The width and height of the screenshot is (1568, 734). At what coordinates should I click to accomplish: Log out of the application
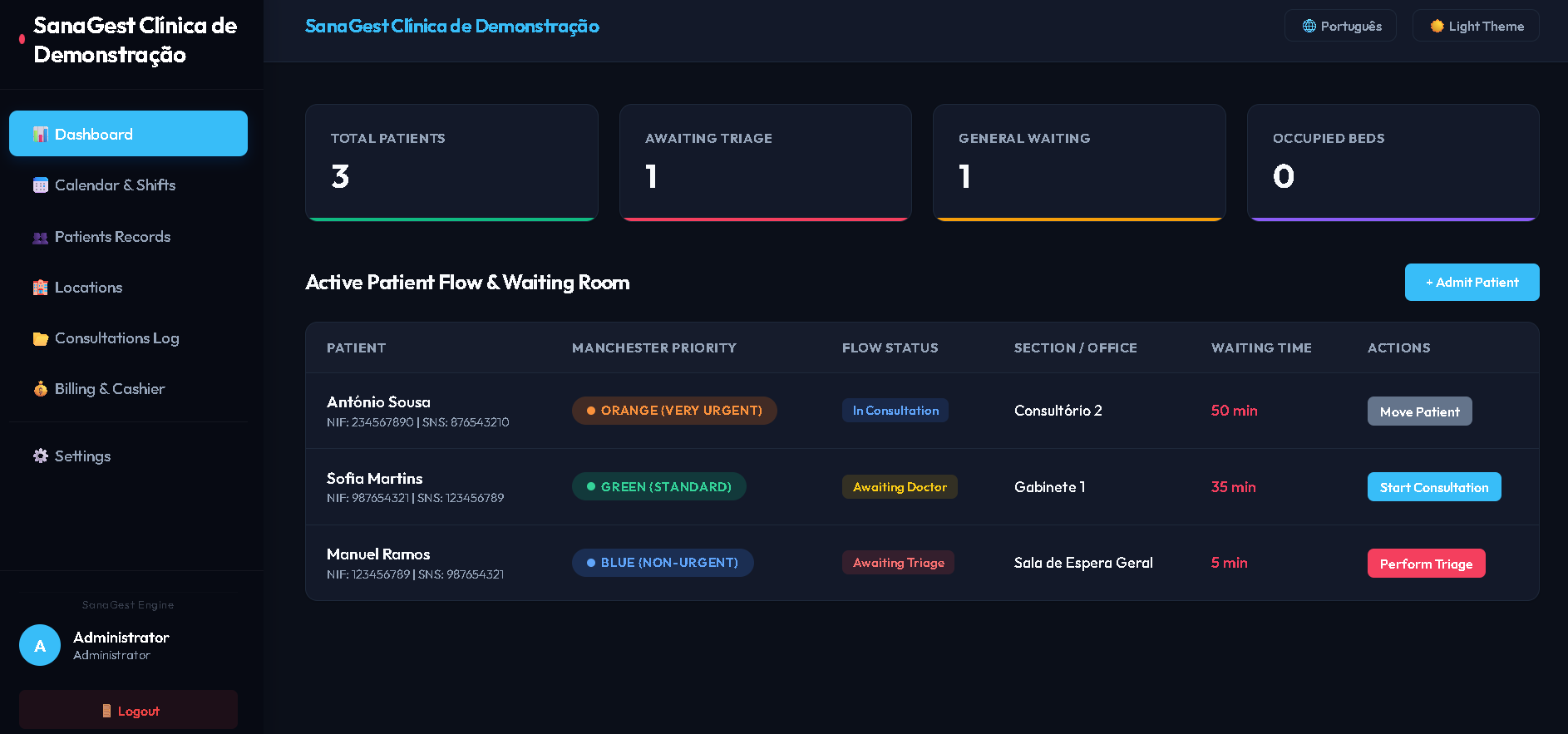128,710
